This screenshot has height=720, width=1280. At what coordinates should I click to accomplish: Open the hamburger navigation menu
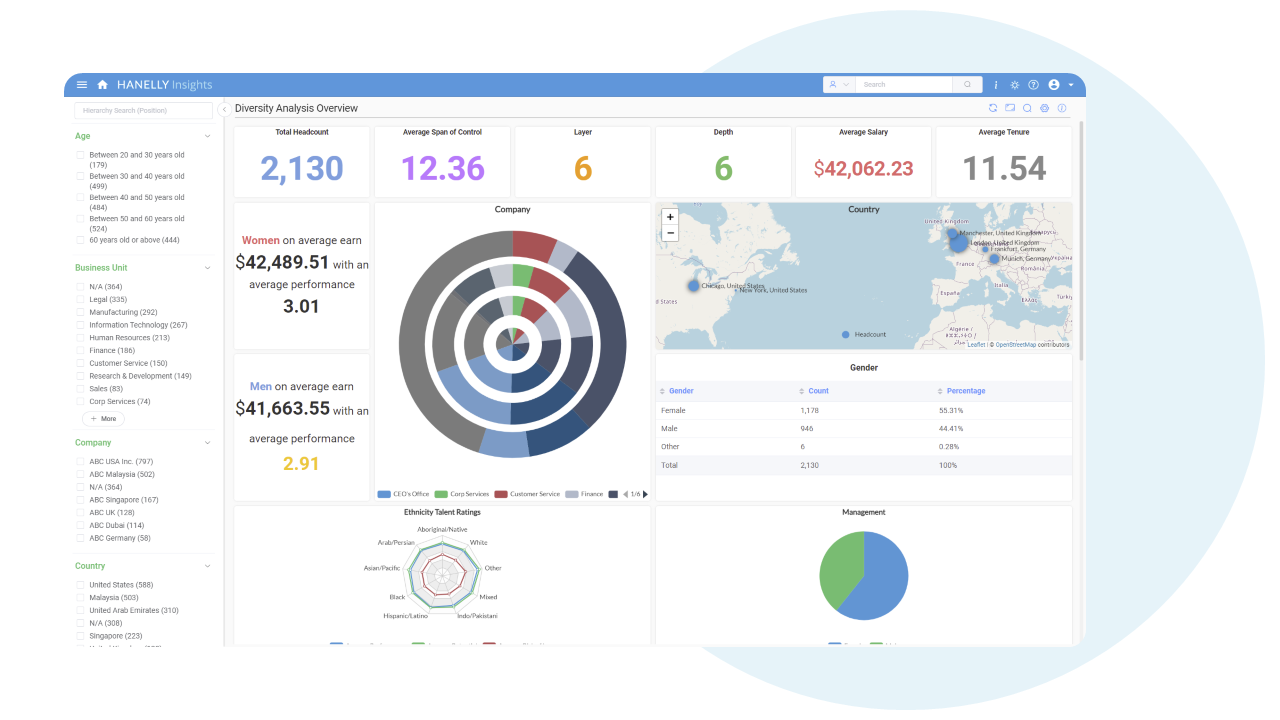click(82, 85)
